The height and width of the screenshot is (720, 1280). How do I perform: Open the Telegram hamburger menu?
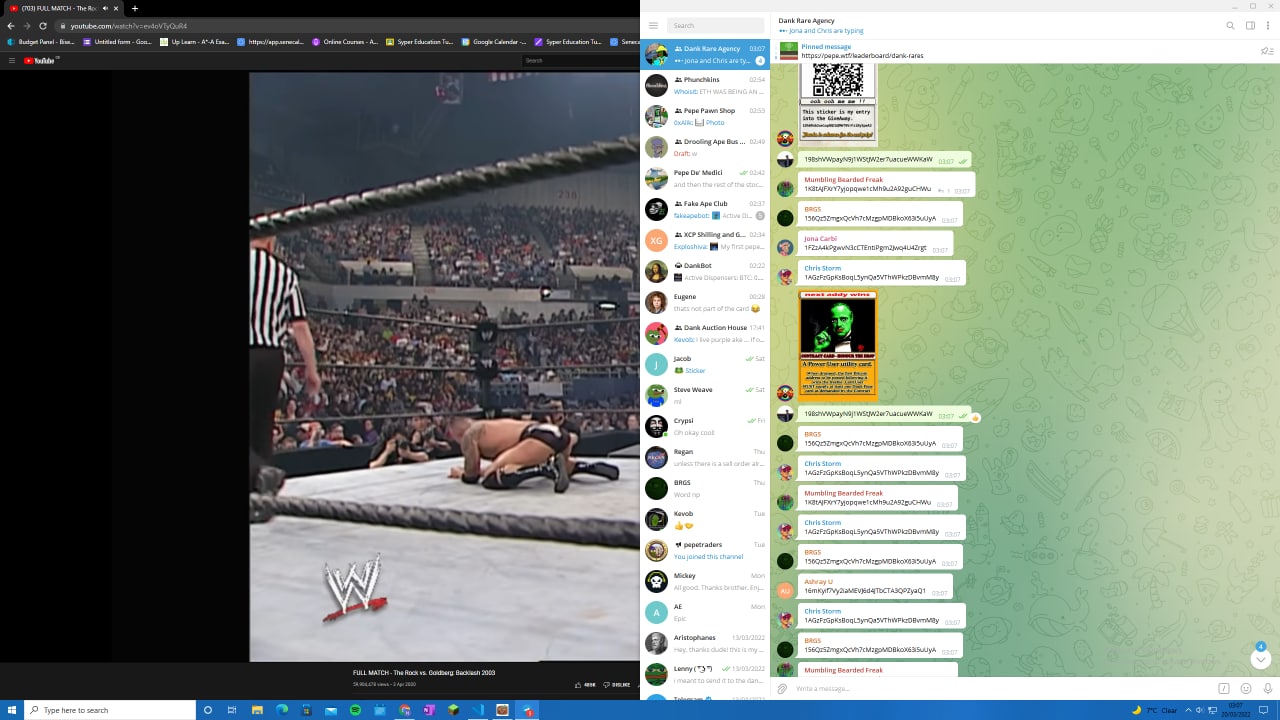pyautogui.click(x=653, y=26)
